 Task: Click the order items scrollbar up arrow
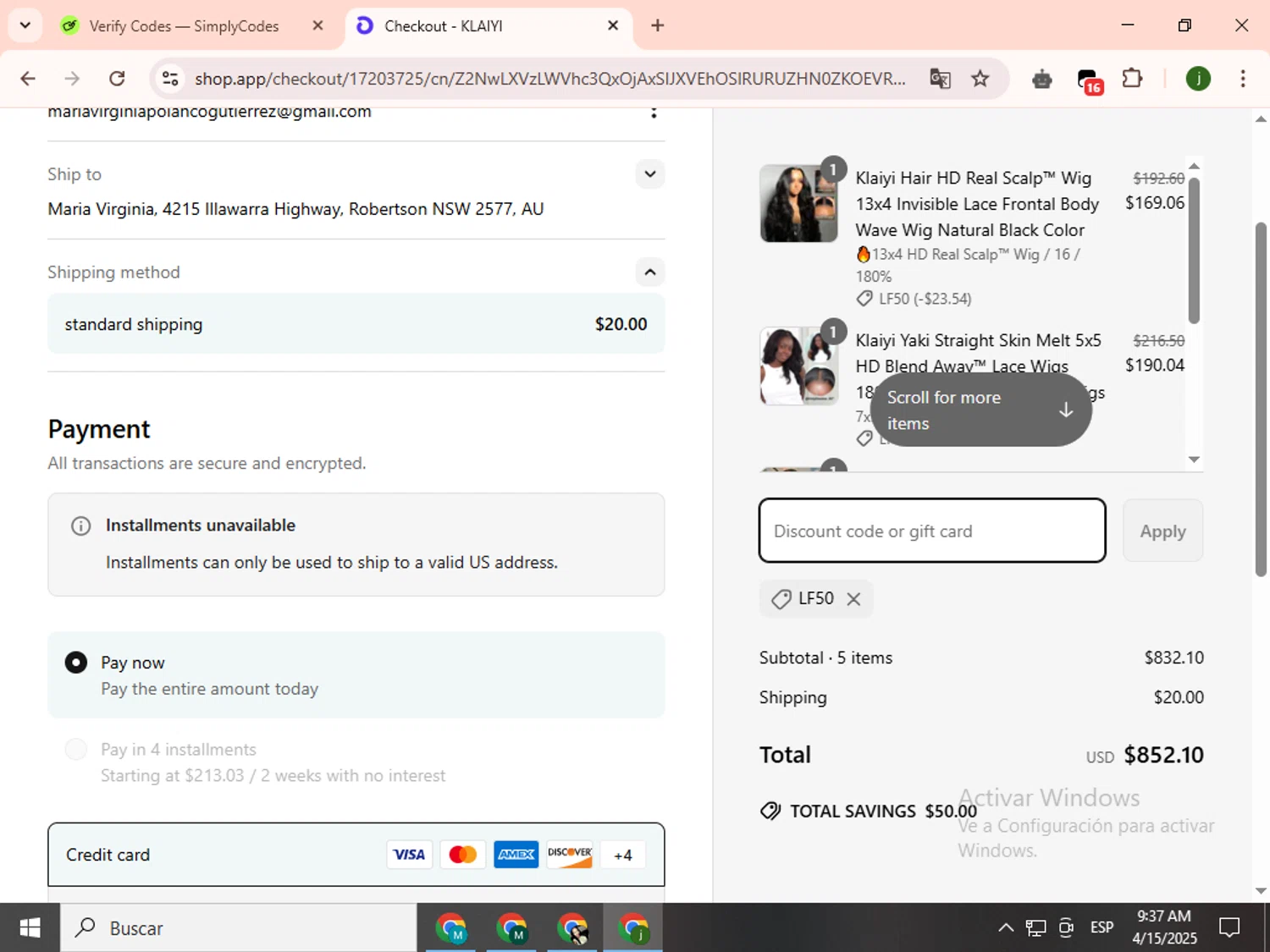click(x=1194, y=166)
